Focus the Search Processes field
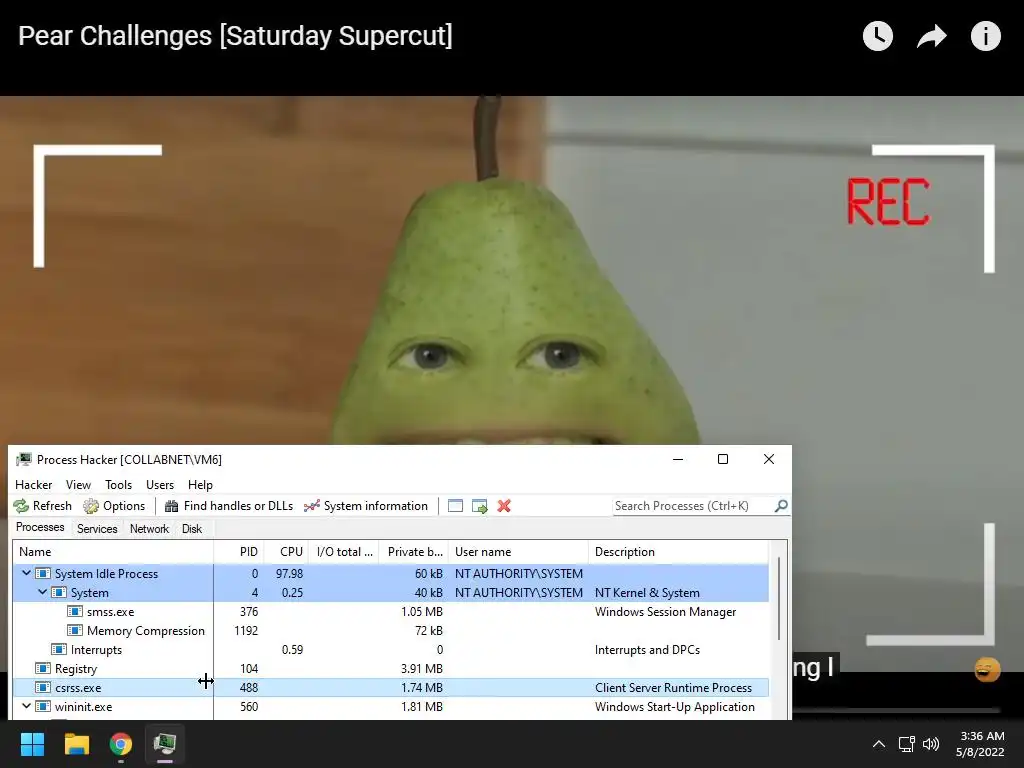 [x=692, y=506]
